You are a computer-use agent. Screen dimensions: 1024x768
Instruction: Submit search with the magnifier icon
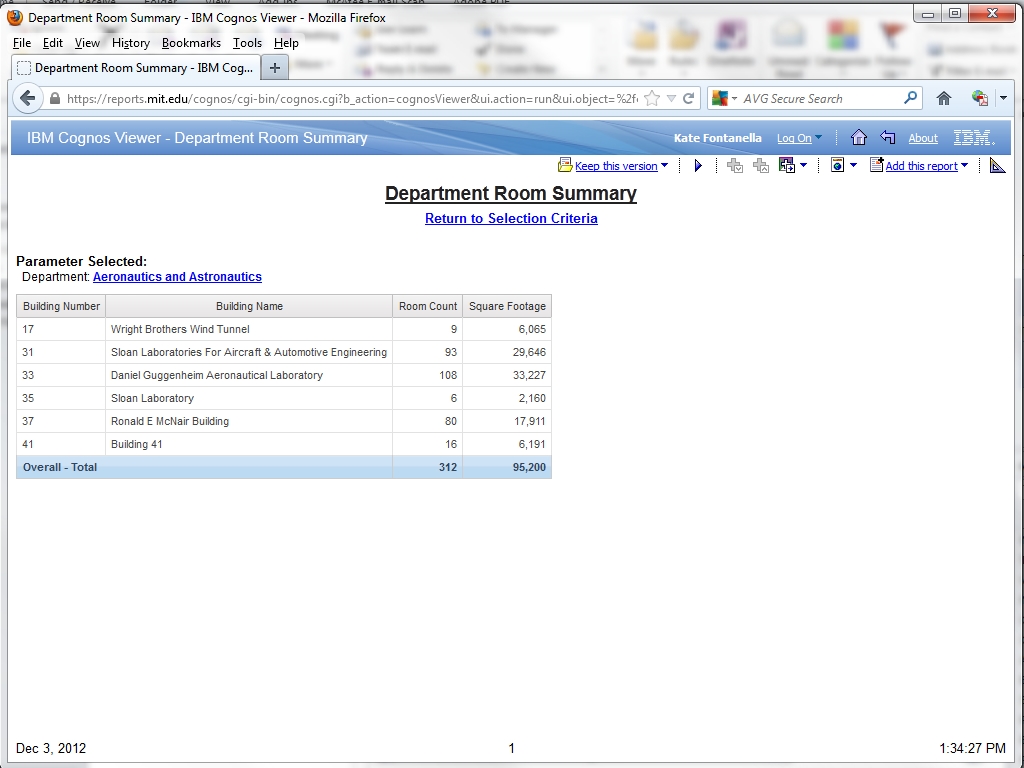[x=910, y=99]
